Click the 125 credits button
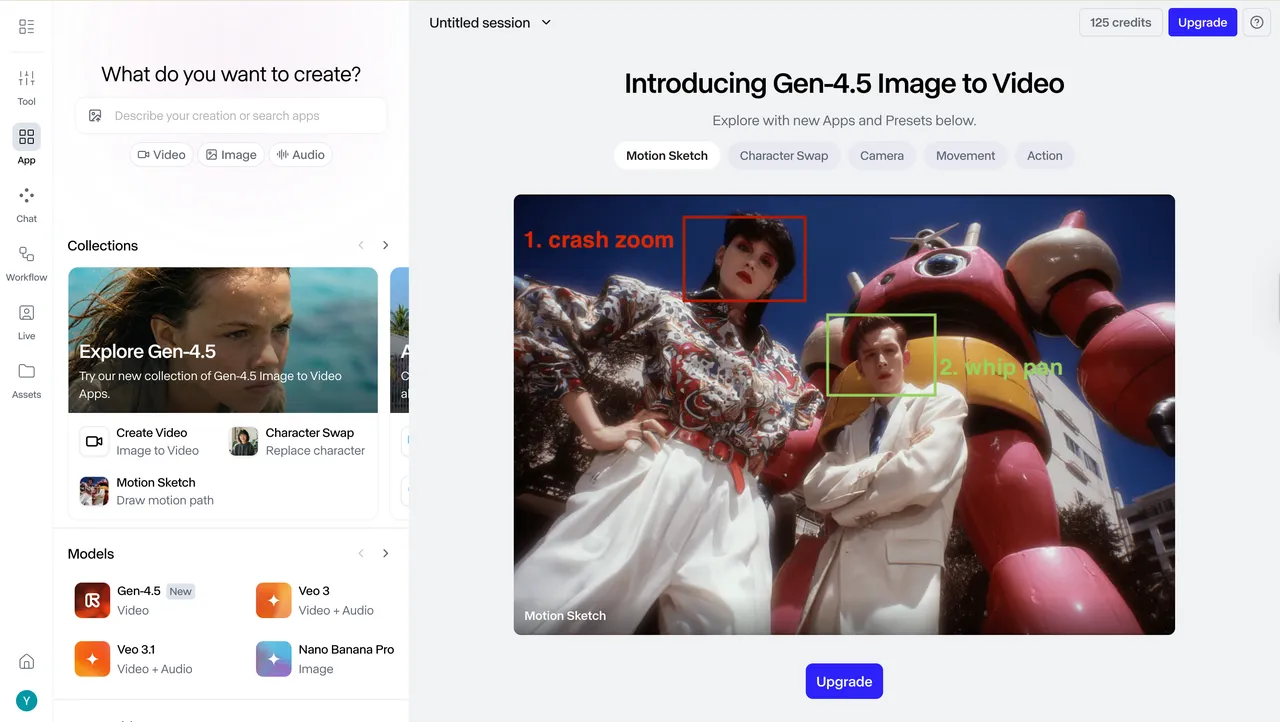 click(1120, 23)
